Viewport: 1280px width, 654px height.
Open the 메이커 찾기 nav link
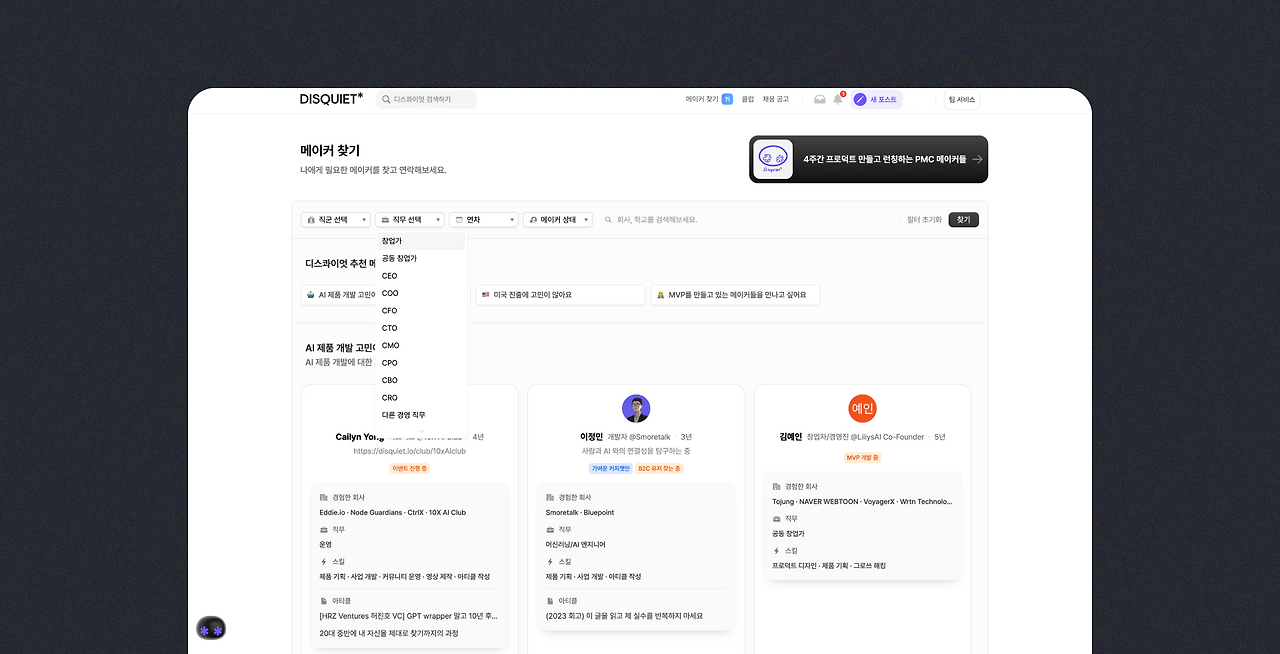click(702, 99)
